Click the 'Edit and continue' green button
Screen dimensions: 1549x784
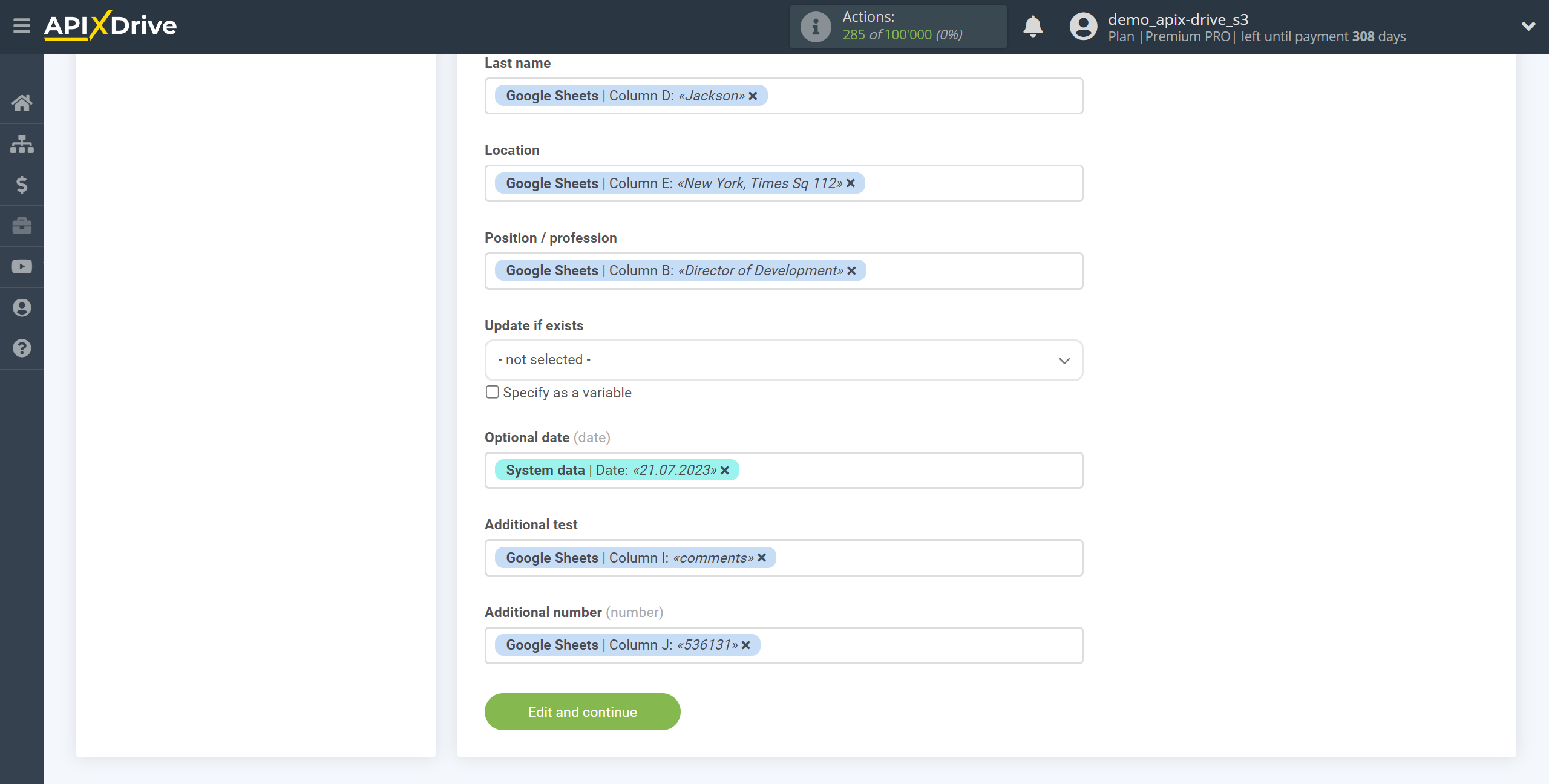click(x=583, y=711)
